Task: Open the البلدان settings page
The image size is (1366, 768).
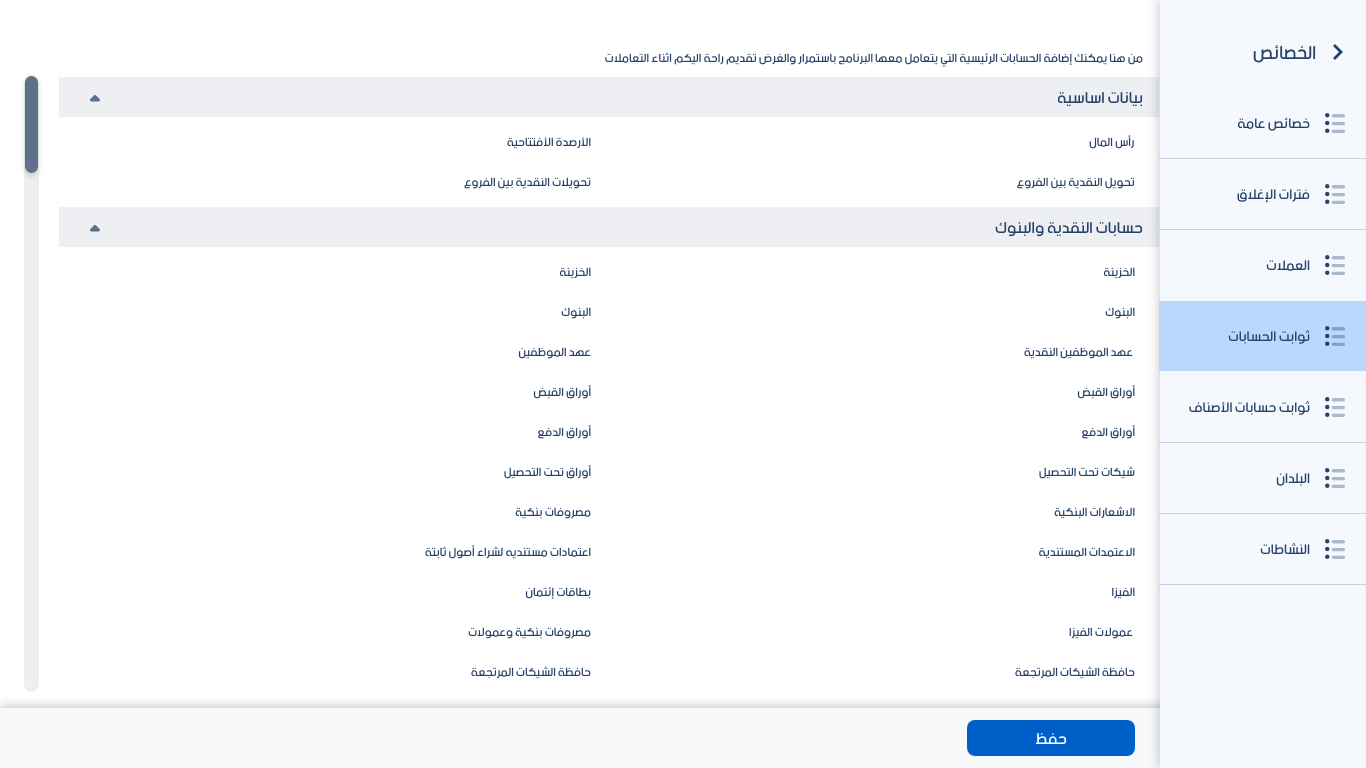Action: click(1292, 478)
